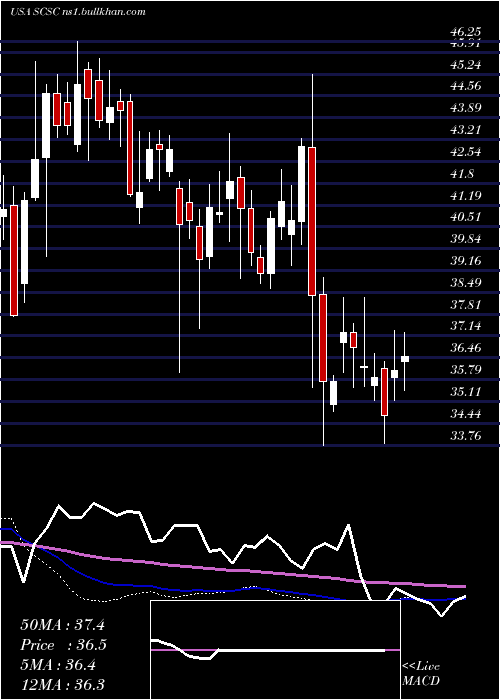Click the 39.16 price level label
Image resolution: width=500 pixels, height=700 pixels.
(x=465, y=261)
